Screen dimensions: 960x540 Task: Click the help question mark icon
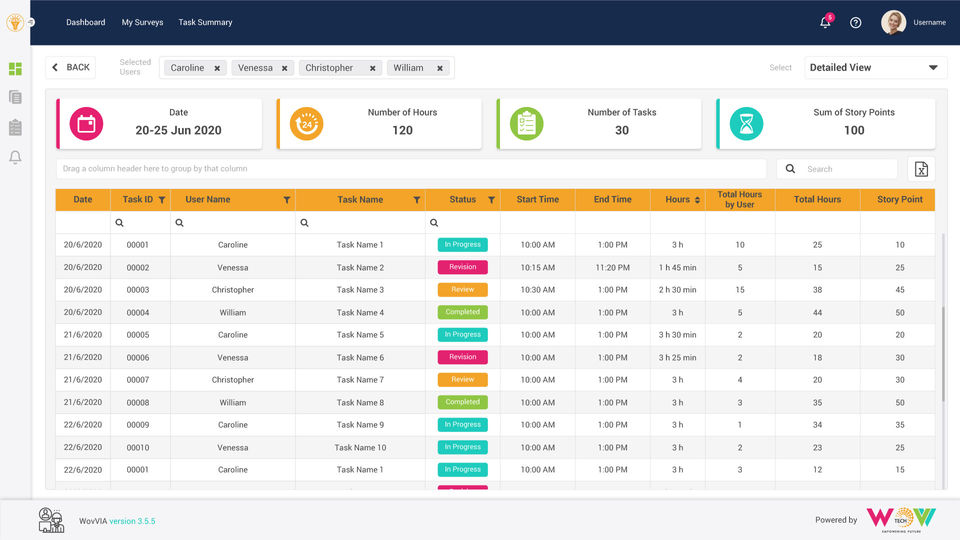856,23
